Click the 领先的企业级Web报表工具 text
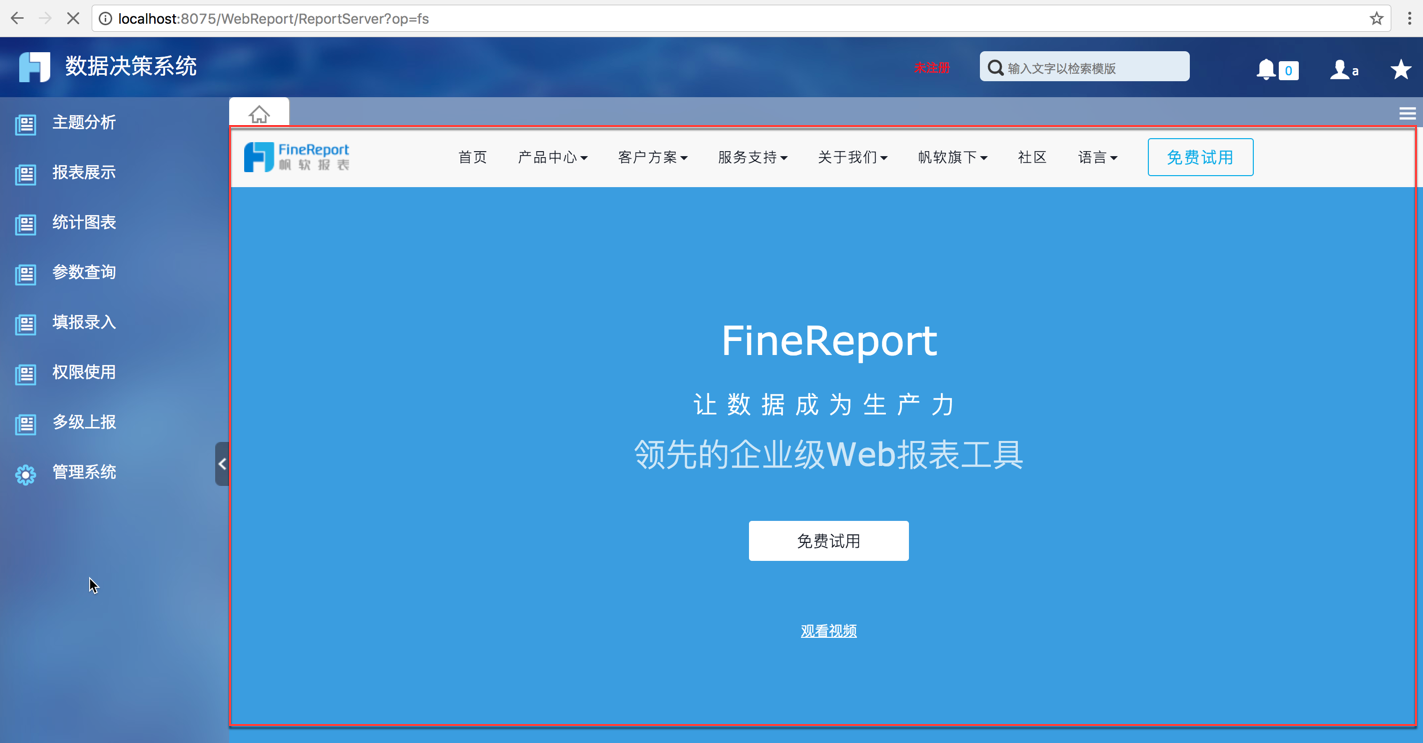The image size is (1423, 743). pos(829,455)
